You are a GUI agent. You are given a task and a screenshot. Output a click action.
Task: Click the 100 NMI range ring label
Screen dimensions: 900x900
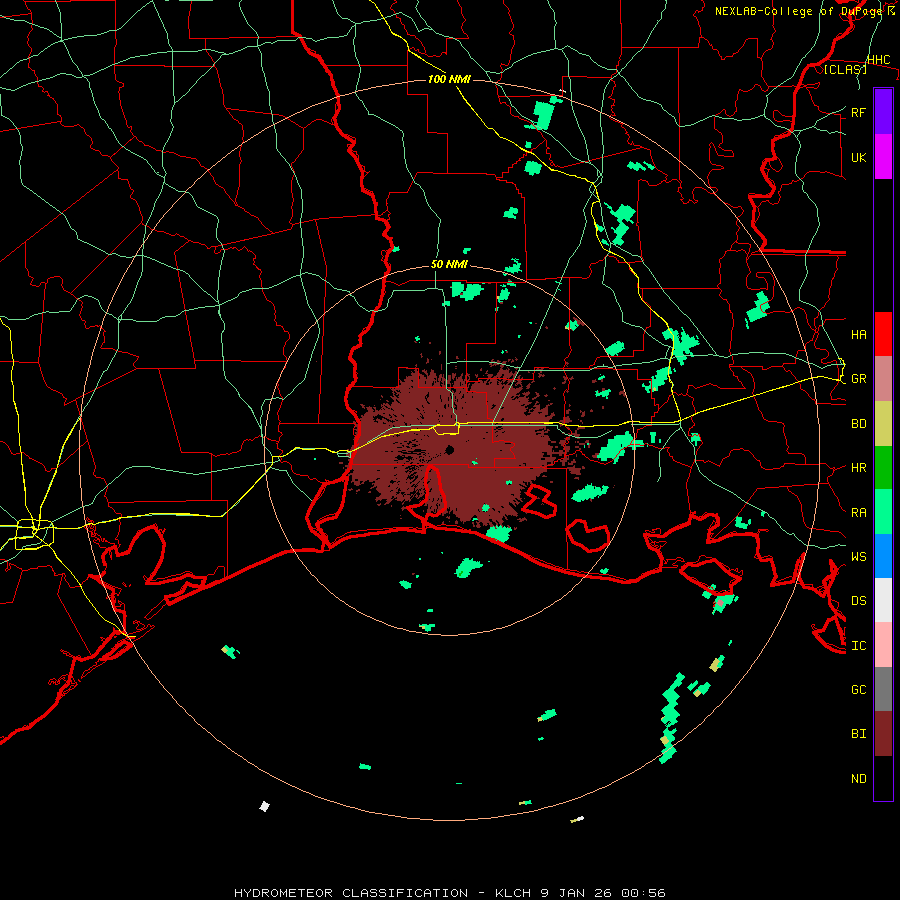tap(449, 79)
